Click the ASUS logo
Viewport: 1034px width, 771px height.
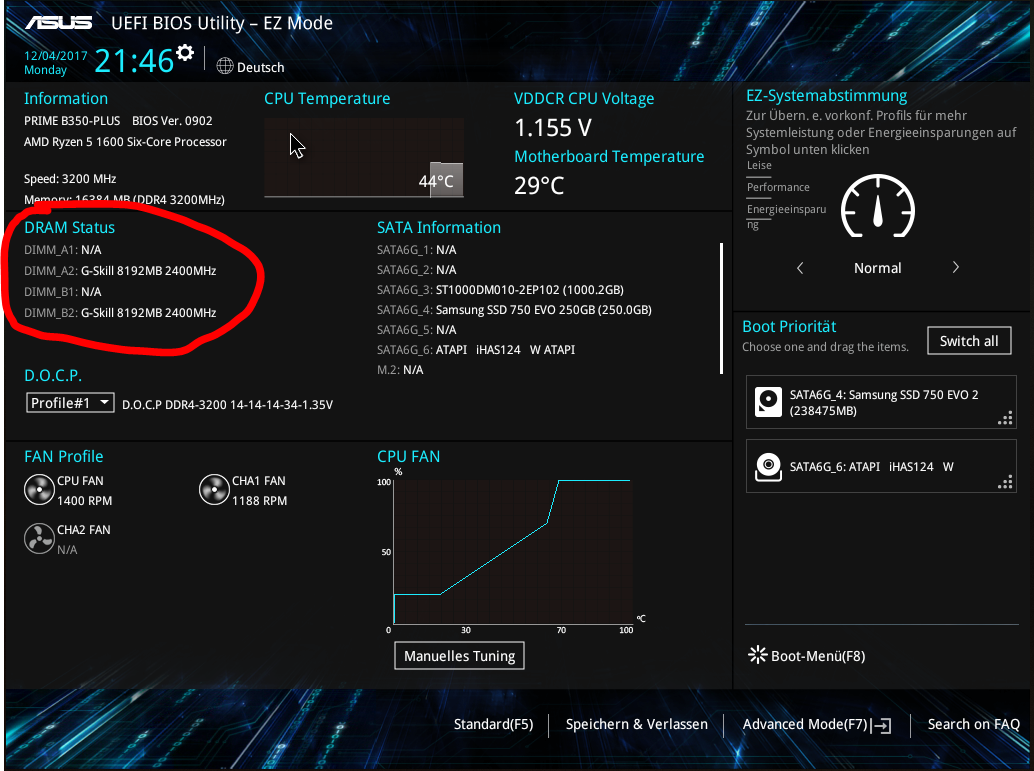59,22
